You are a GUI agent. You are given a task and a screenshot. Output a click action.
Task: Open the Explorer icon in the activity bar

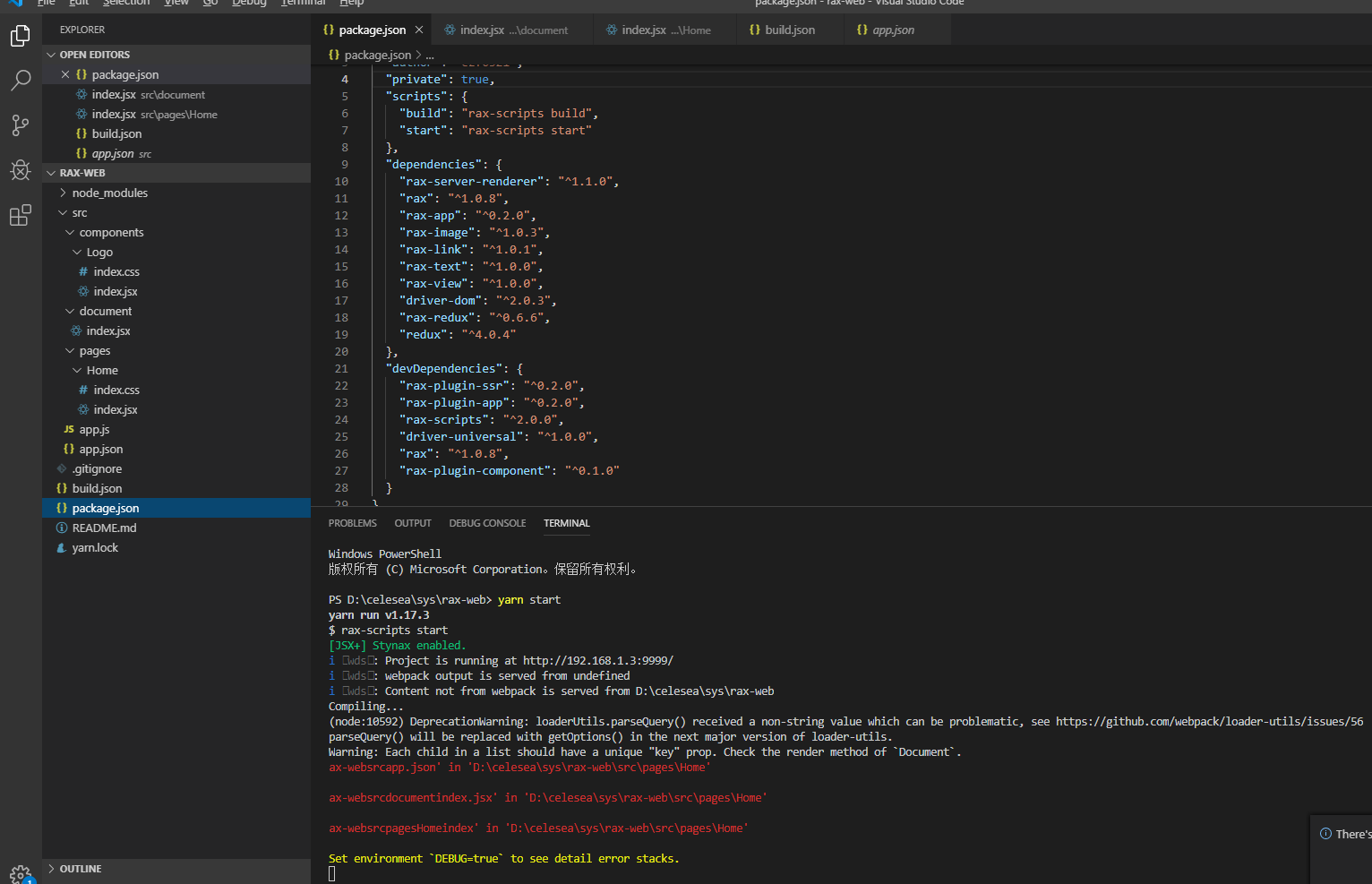point(21,36)
